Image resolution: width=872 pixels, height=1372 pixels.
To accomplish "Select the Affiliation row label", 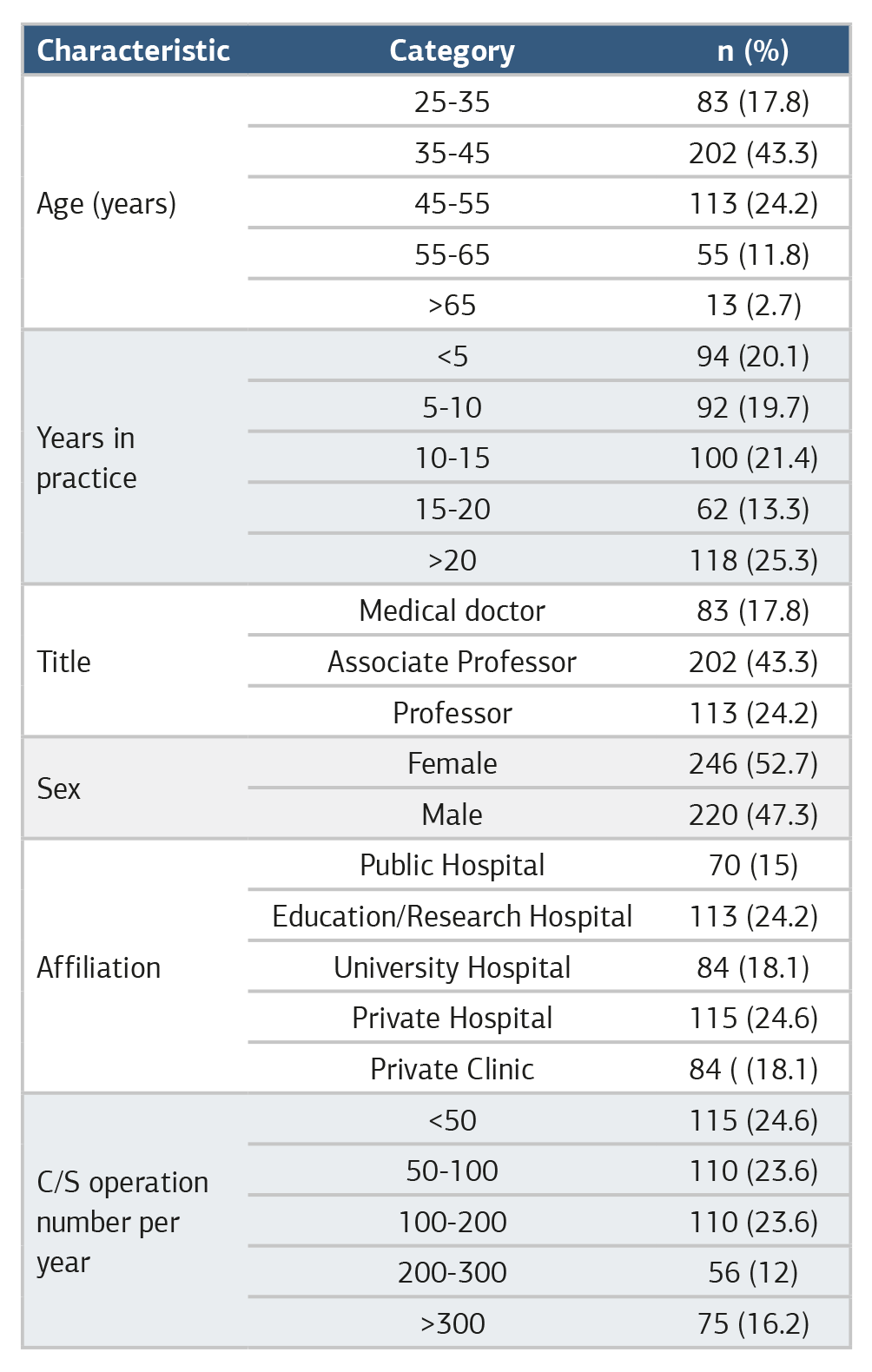I will (x=98, y=967).
